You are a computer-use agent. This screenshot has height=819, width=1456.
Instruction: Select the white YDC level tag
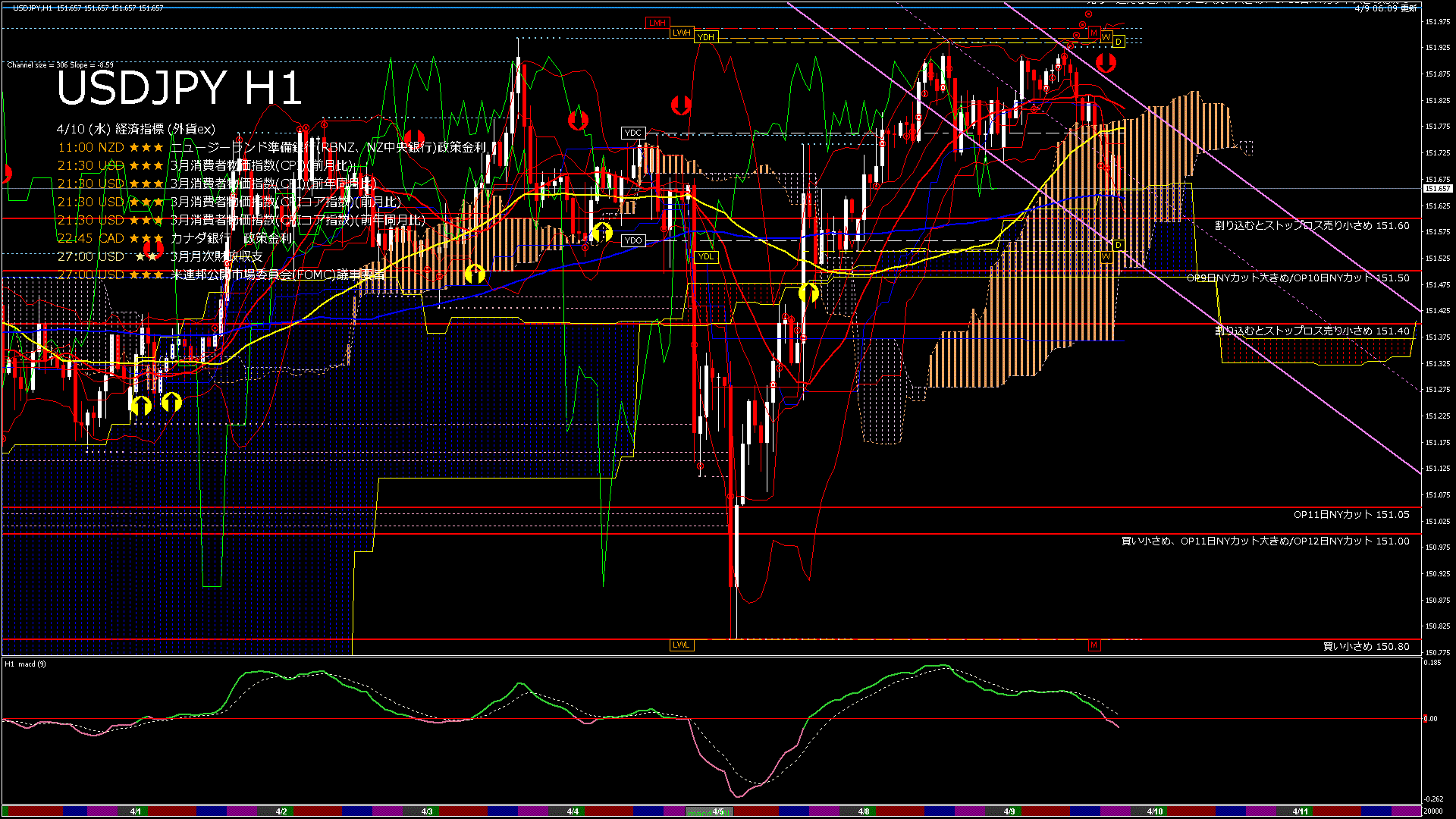632,133
